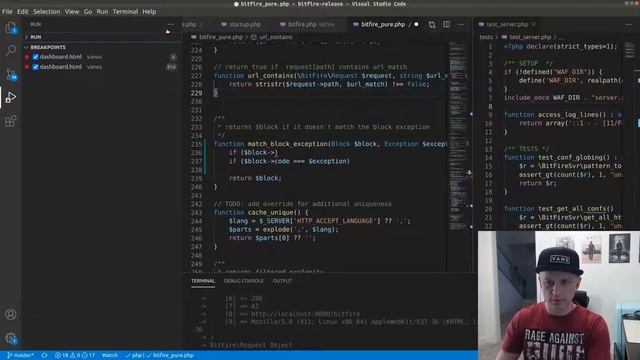Open the Run panel more actions ellipsis
The height and width of the screenshot is (360, 640).
(171, 24)
